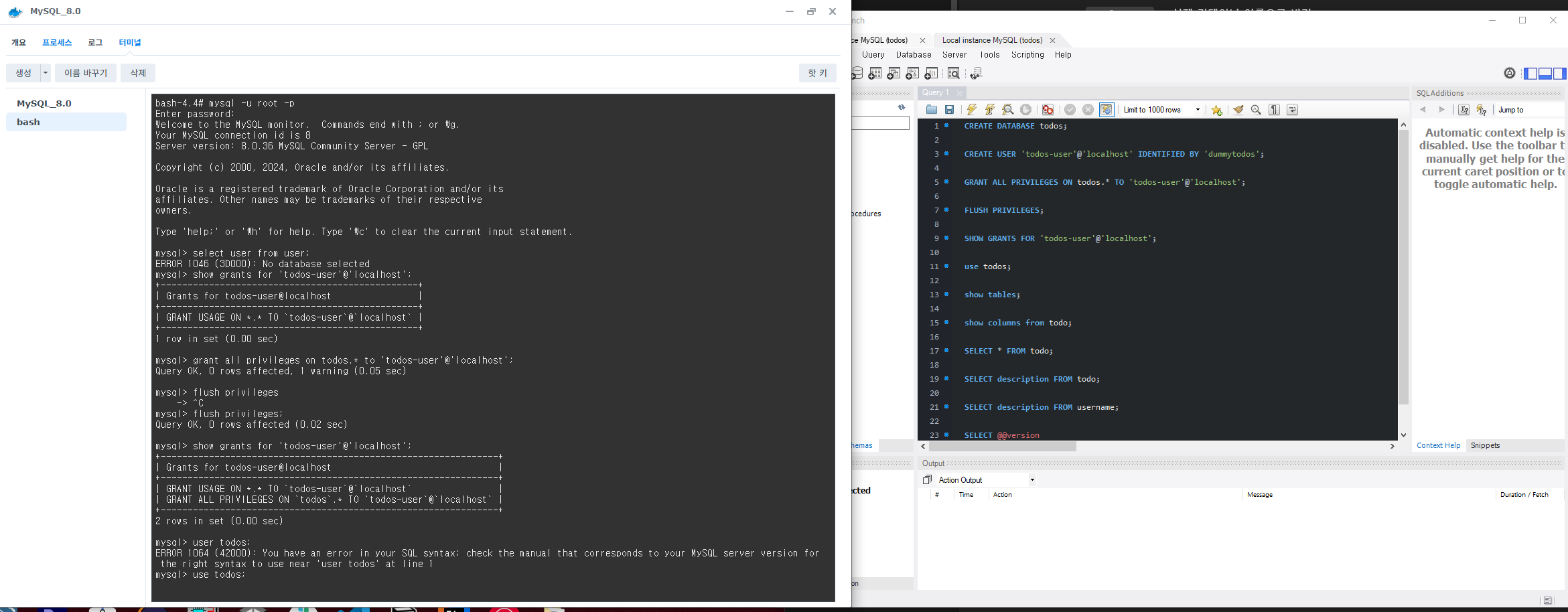The image size is (1568, 612).
Task: Click the SQL editor horizontal scrollbar
Action: pyautogui.click(x=1002, y=447)
